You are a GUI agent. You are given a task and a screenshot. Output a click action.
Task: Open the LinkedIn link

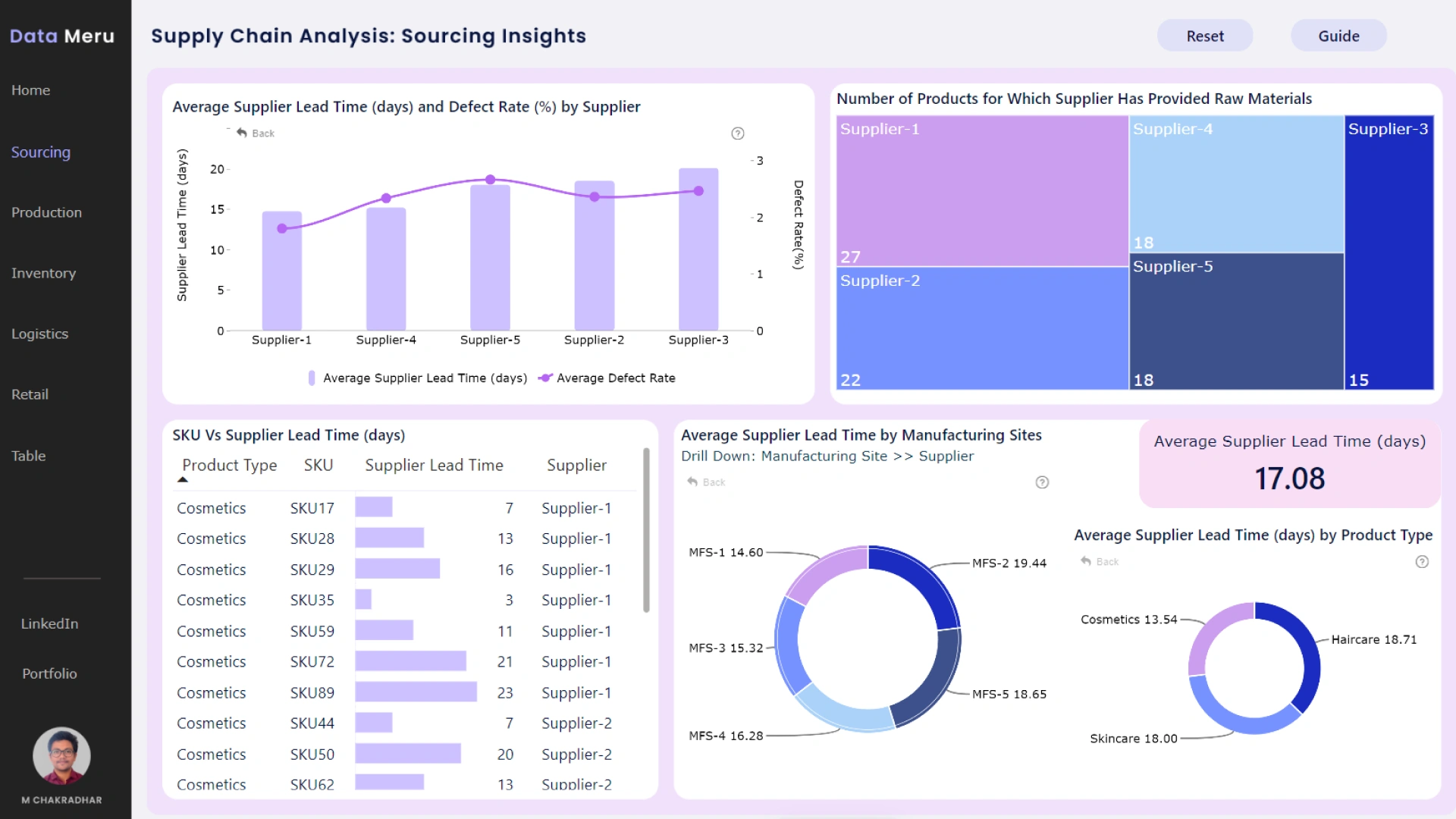[x=49, y=623]
